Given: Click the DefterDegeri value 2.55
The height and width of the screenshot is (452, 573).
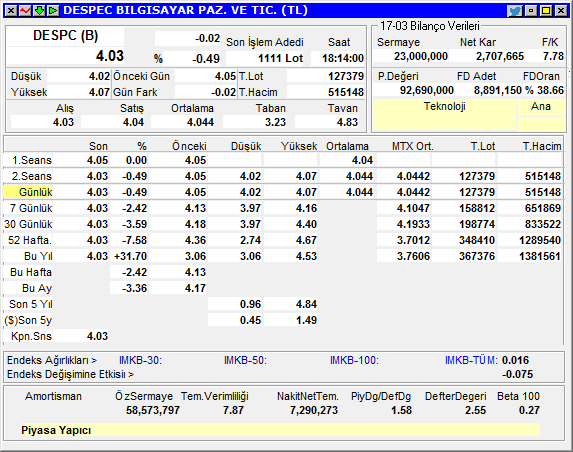Looking at the screenshot, I should pyautogui.click(x=475, y=410).
